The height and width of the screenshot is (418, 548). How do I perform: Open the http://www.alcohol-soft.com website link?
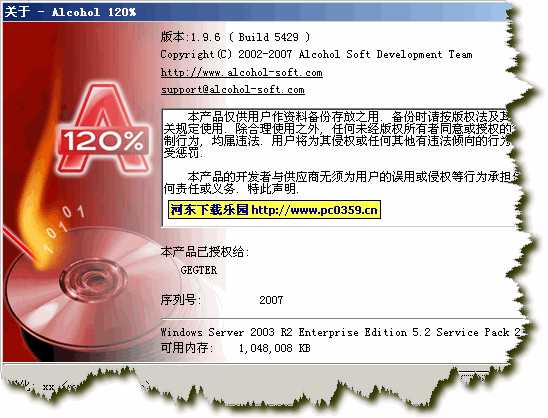pos(241,72)
